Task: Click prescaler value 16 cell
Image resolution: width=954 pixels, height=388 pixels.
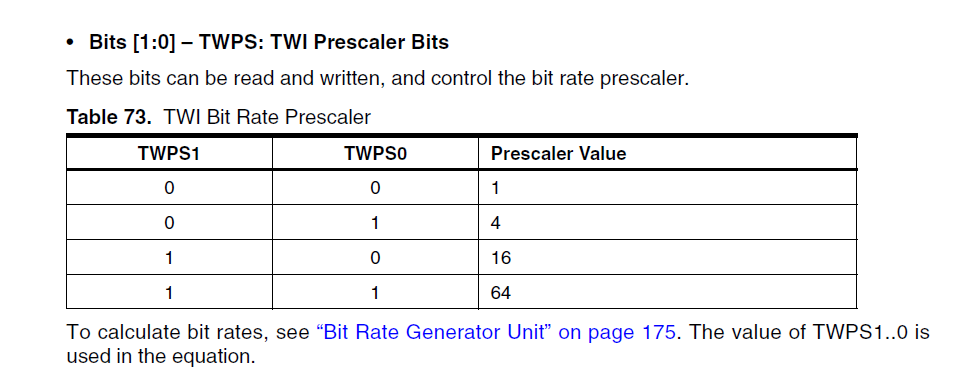Action: click(667, 257)
